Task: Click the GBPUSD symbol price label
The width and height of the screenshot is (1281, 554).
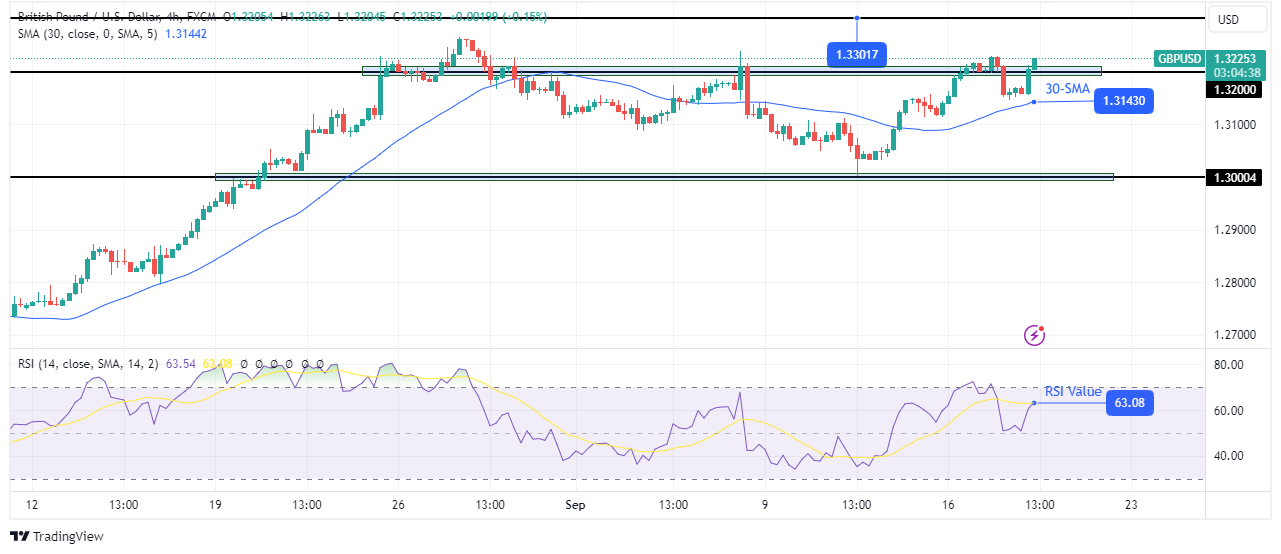Action: pyautogui.click(x=1178, y=59)
